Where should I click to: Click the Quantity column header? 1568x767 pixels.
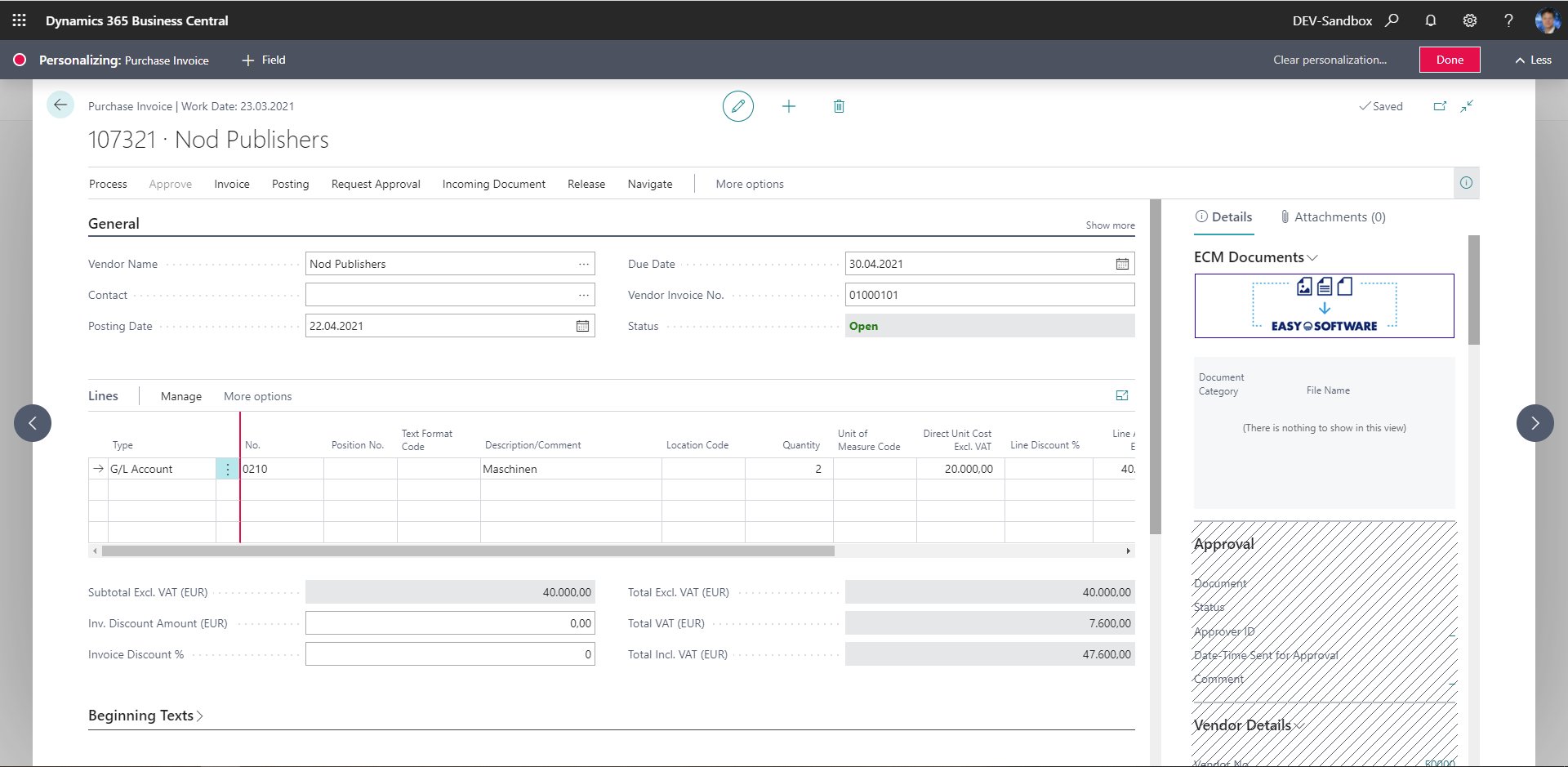800,445
